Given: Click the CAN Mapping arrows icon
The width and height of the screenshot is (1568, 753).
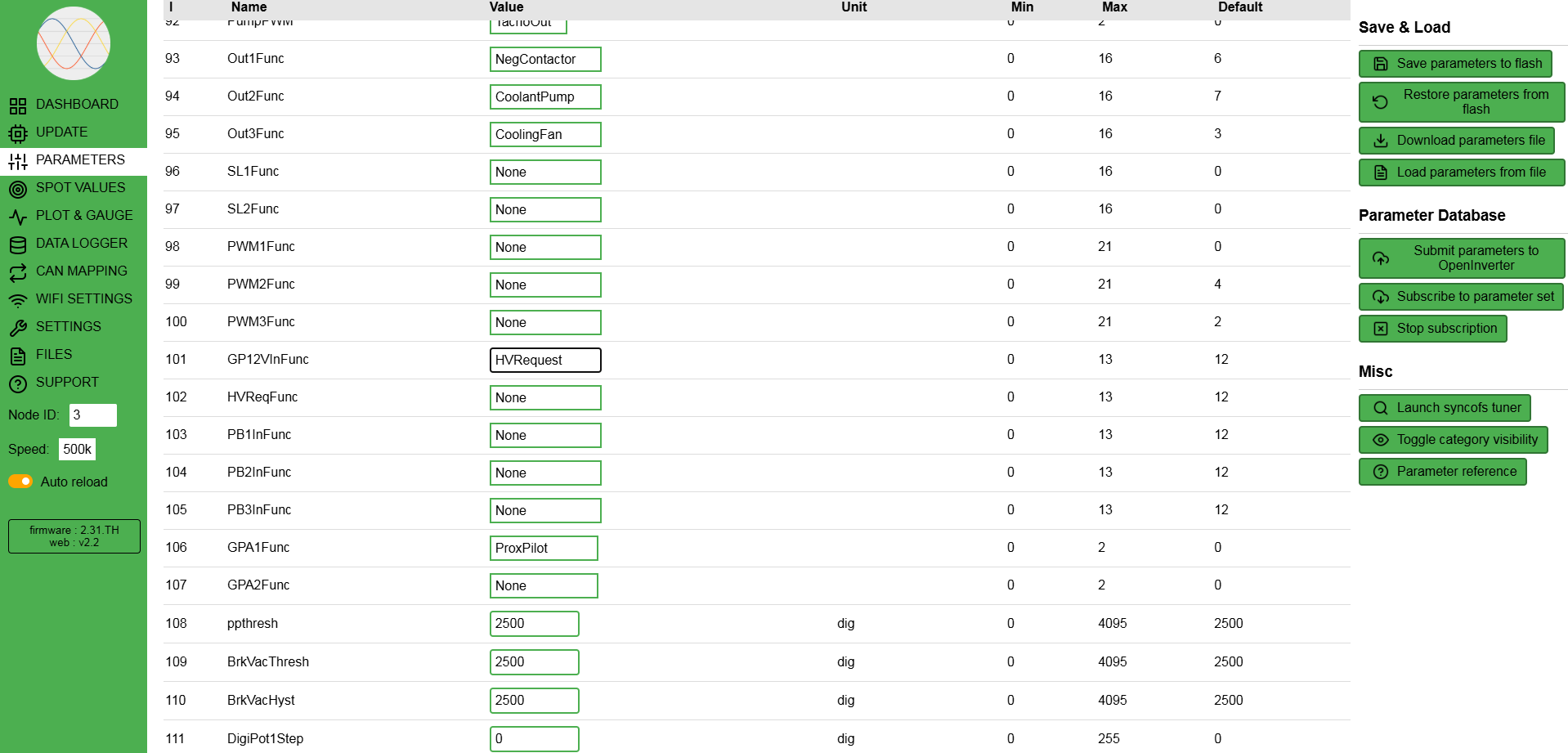Looking at the screenshot, I should tap(18, 272).
